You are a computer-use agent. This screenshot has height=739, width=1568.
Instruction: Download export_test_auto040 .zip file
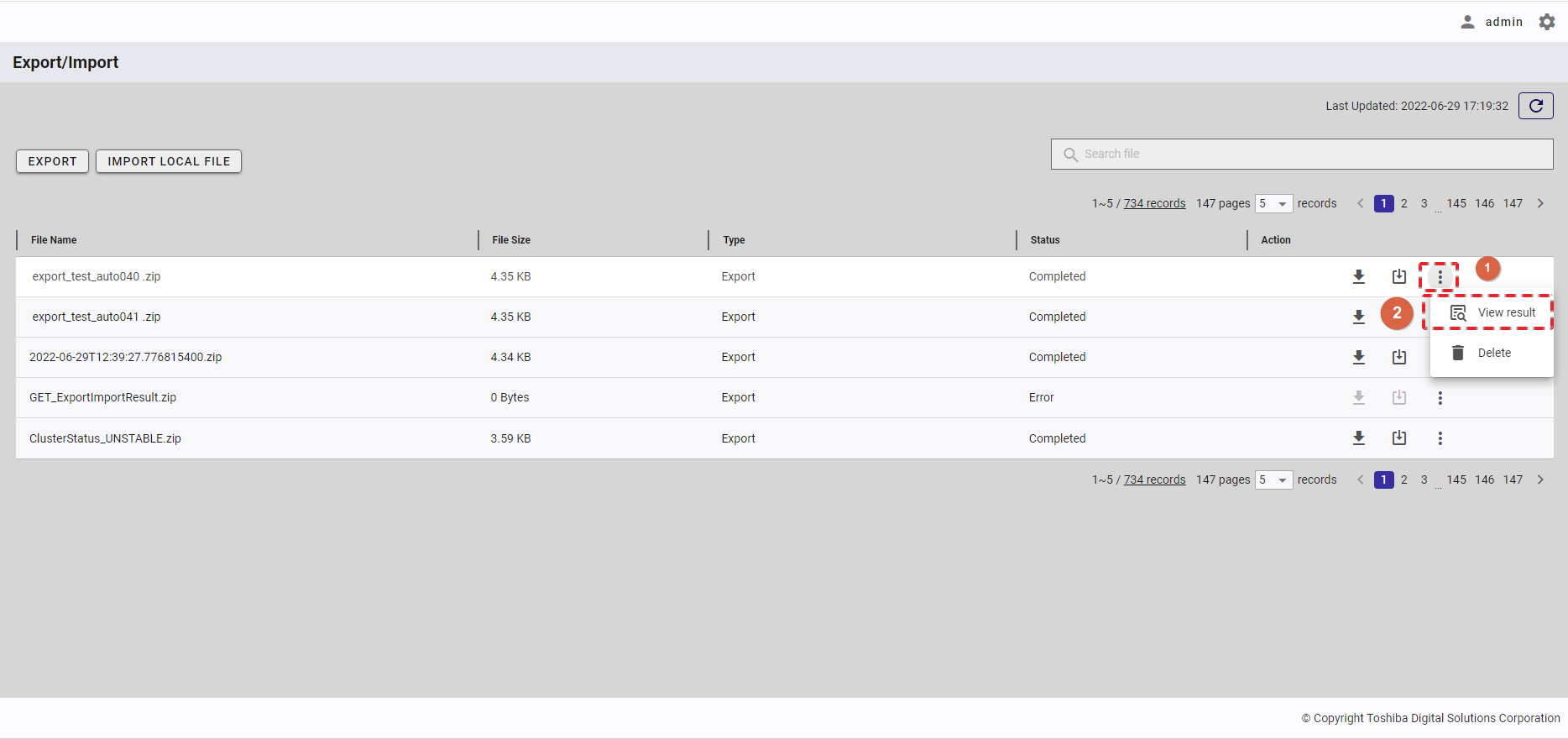pos(1358,276)
